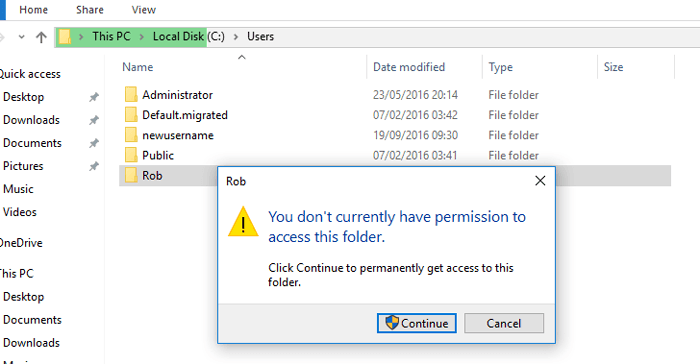Expand chevron after Local Disk (C:) in path

(x=236, y=37)
